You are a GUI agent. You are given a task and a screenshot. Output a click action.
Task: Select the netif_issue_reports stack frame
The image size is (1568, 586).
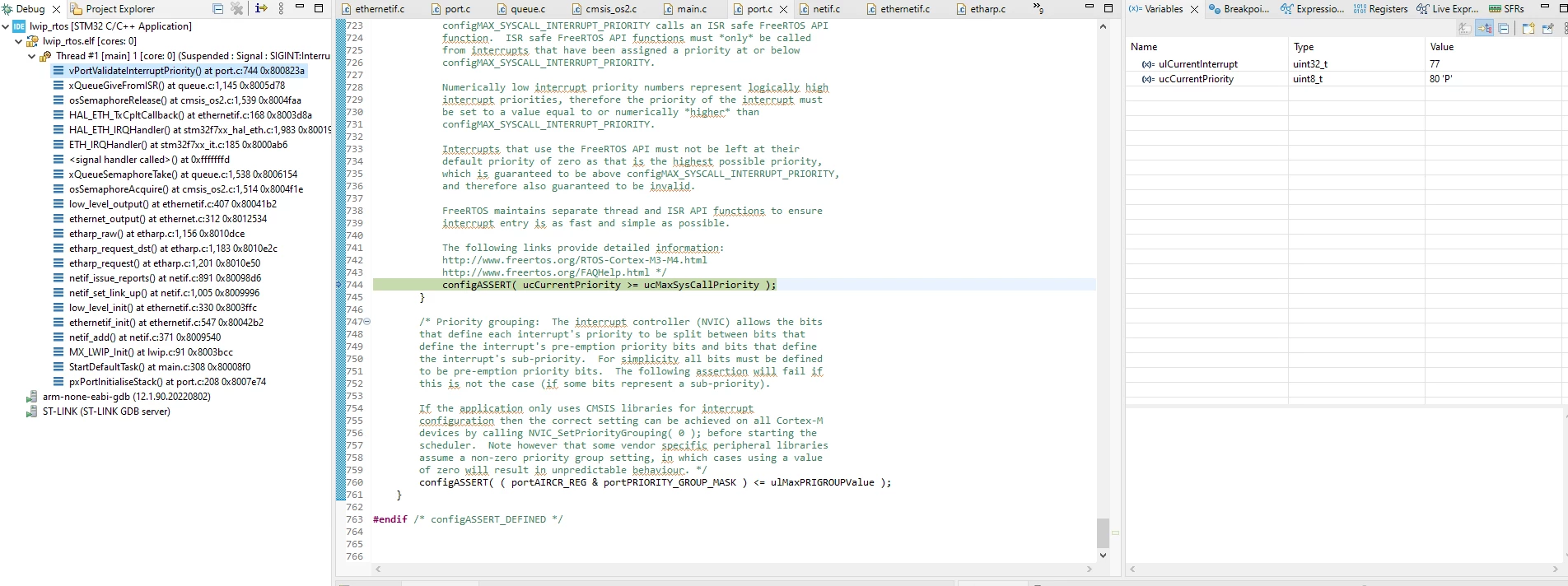(x=157, y=278)
